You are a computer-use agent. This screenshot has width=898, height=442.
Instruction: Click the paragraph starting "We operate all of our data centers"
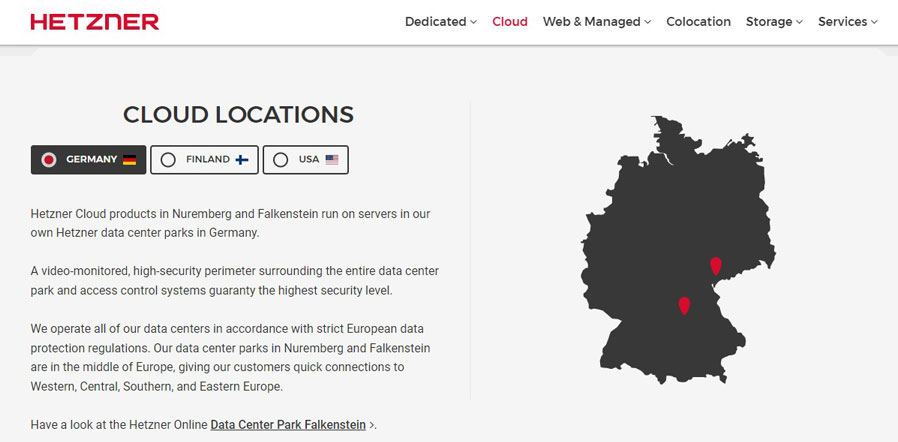(x=230, y=358)
